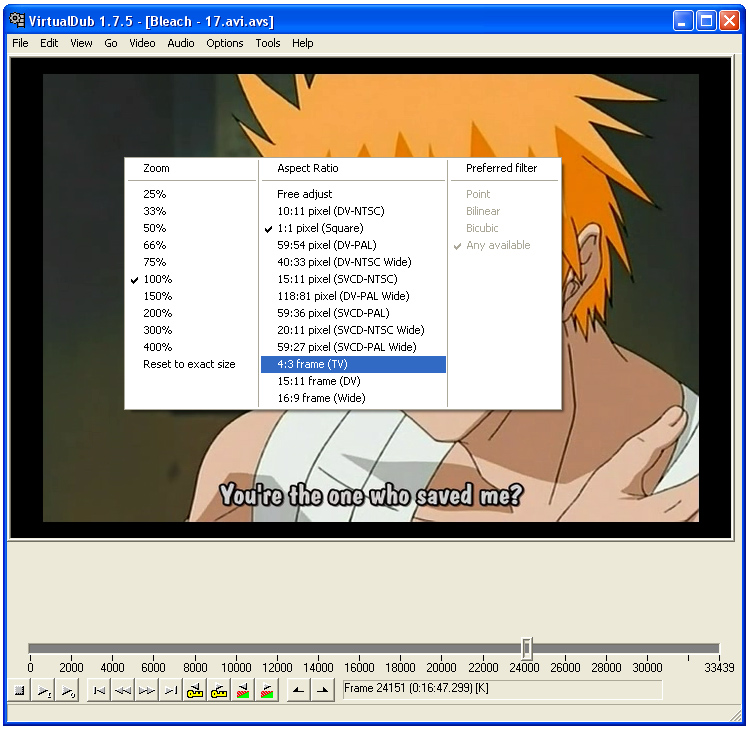Screen dimensions: 748x729
Task: Set zoom to 25%
Action: tap(192, 194)
